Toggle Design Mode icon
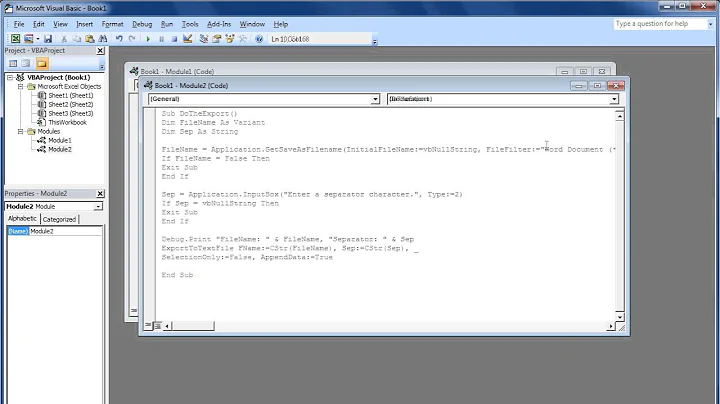This screenshot has height=404, width=720. [187, 39]
